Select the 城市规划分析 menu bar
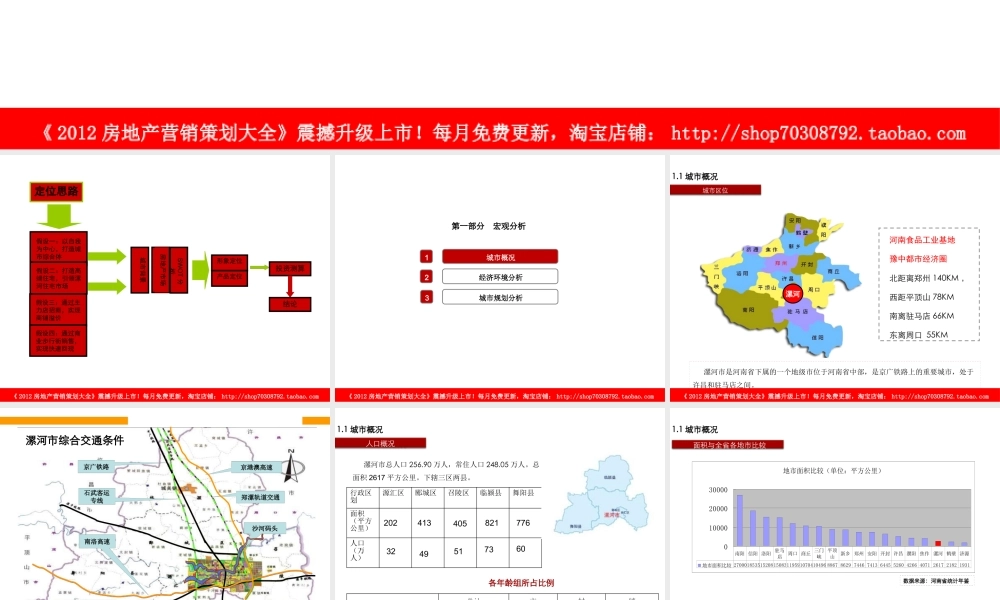The height and width of the screenshot is (600, 1000). (x=500, y=297)
